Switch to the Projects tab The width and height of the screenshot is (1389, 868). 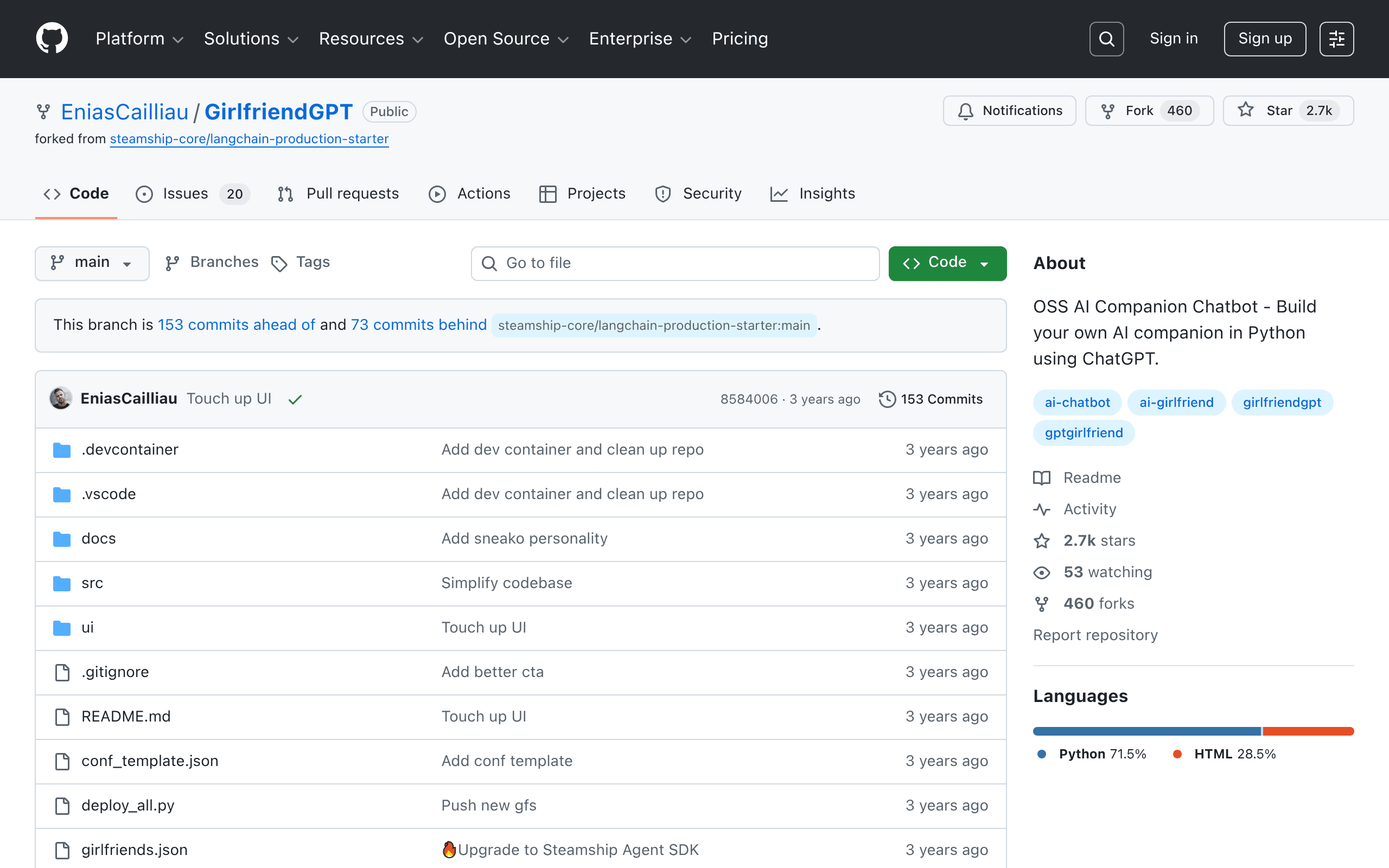point(583,194)
